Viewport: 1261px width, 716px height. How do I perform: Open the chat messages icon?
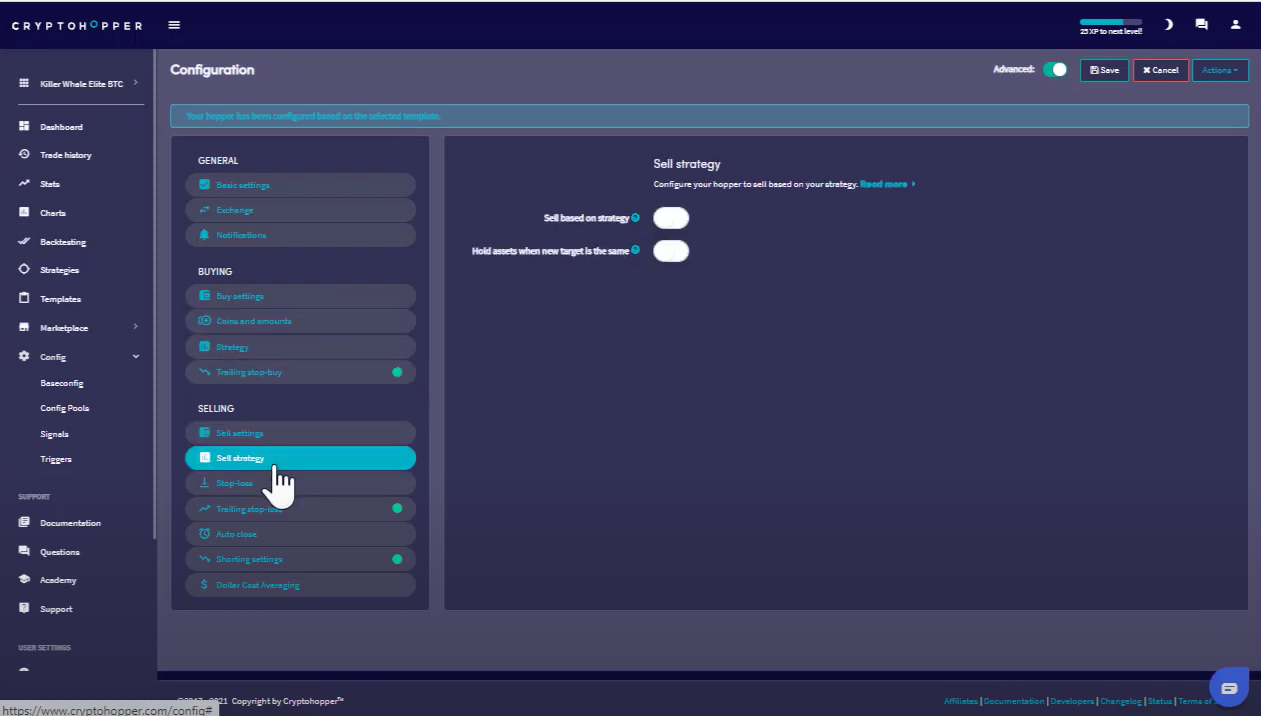(x=1201, y=25)
